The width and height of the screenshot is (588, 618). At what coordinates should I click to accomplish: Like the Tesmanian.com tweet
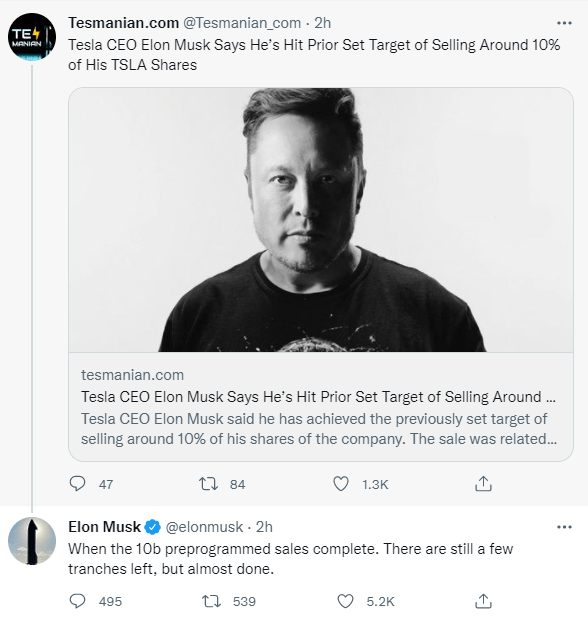point(341,484)
